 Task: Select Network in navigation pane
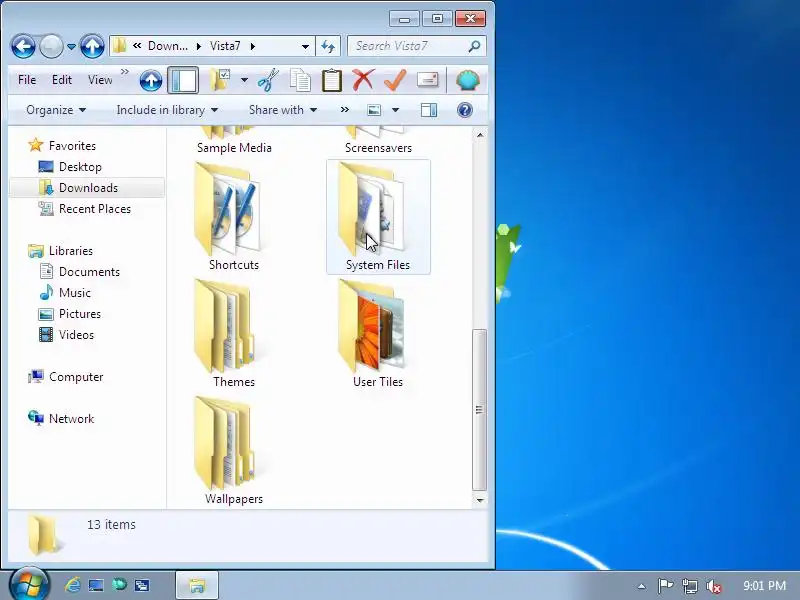(x=71, y=419)
